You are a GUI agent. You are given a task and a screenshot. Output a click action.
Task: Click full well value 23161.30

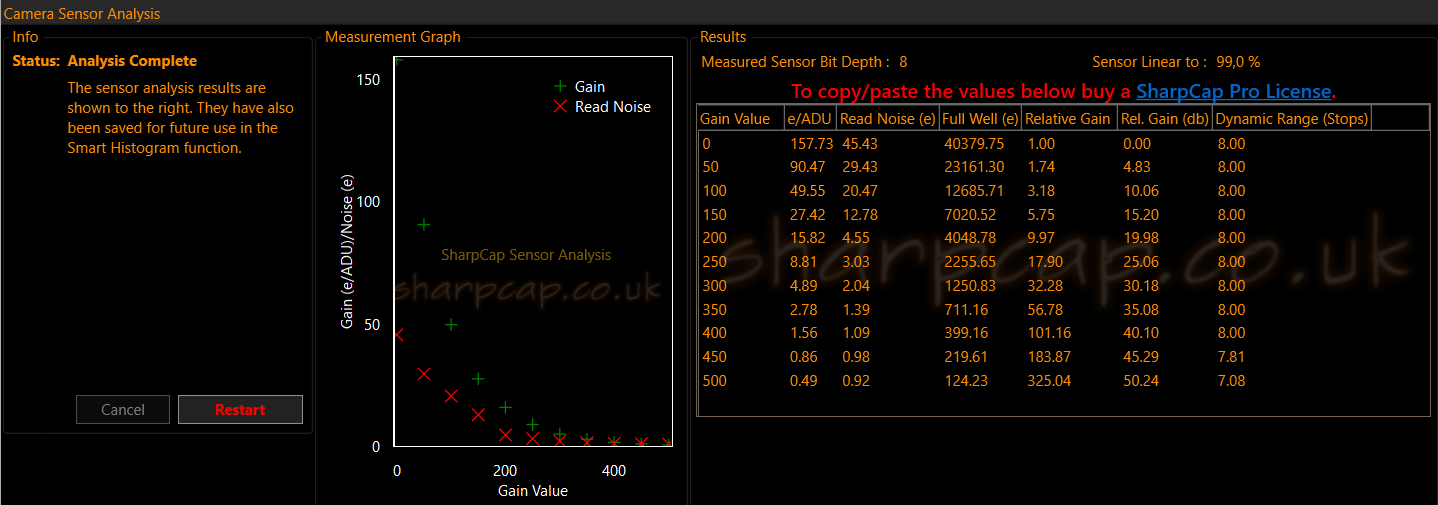coord(974,167)
